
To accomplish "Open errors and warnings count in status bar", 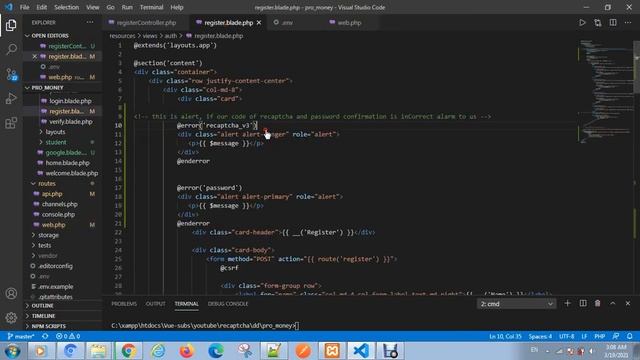I will coord(68,336).
